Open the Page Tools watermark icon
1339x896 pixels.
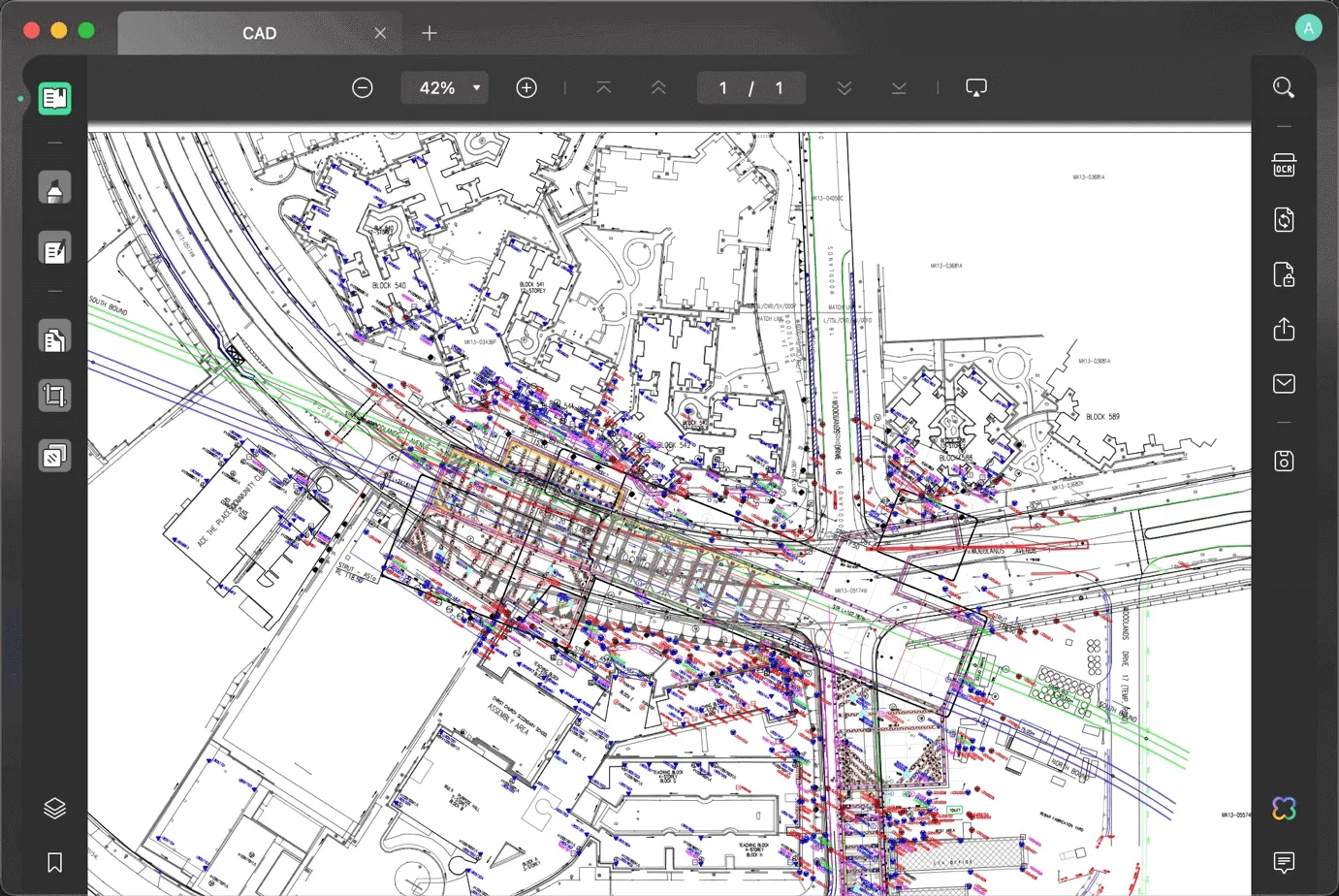point(55,455)
